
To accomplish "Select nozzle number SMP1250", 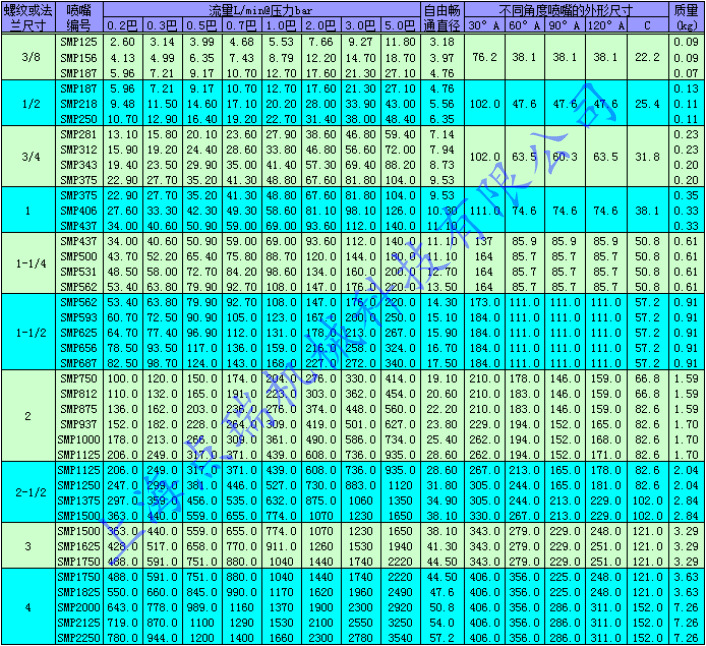I will point(79,485).
